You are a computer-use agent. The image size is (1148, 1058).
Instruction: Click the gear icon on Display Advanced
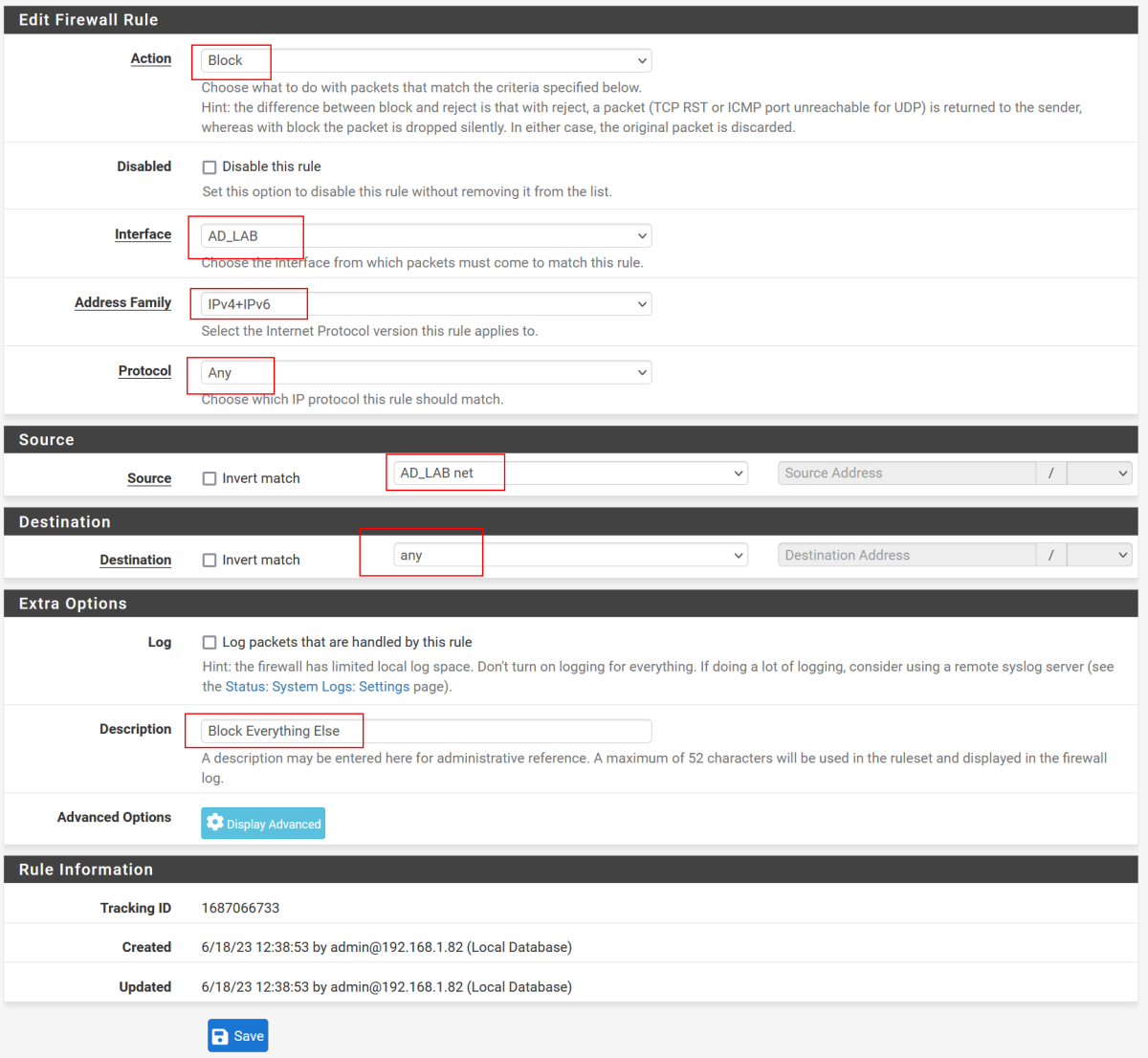pos(215,823)
